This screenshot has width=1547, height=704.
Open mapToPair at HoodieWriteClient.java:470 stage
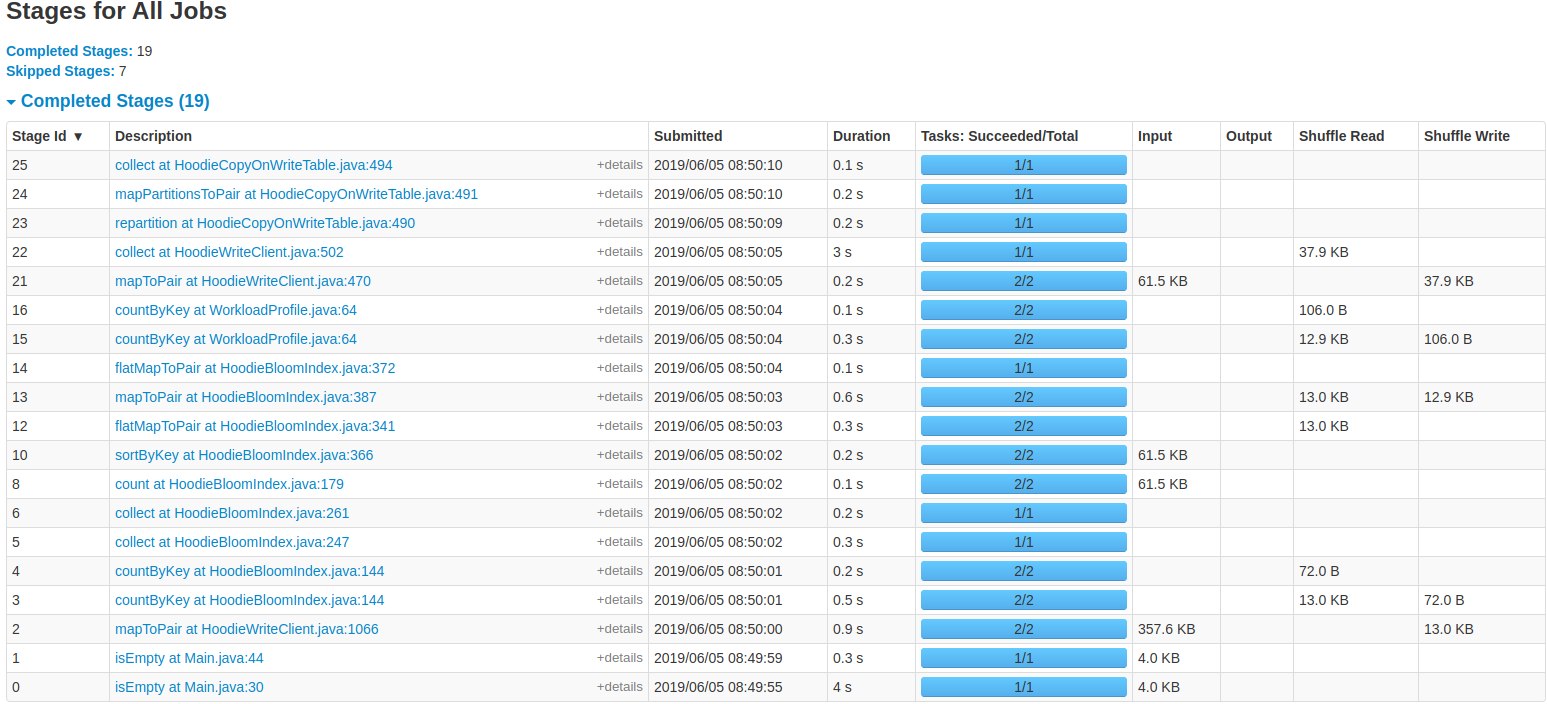coord(243,281)
